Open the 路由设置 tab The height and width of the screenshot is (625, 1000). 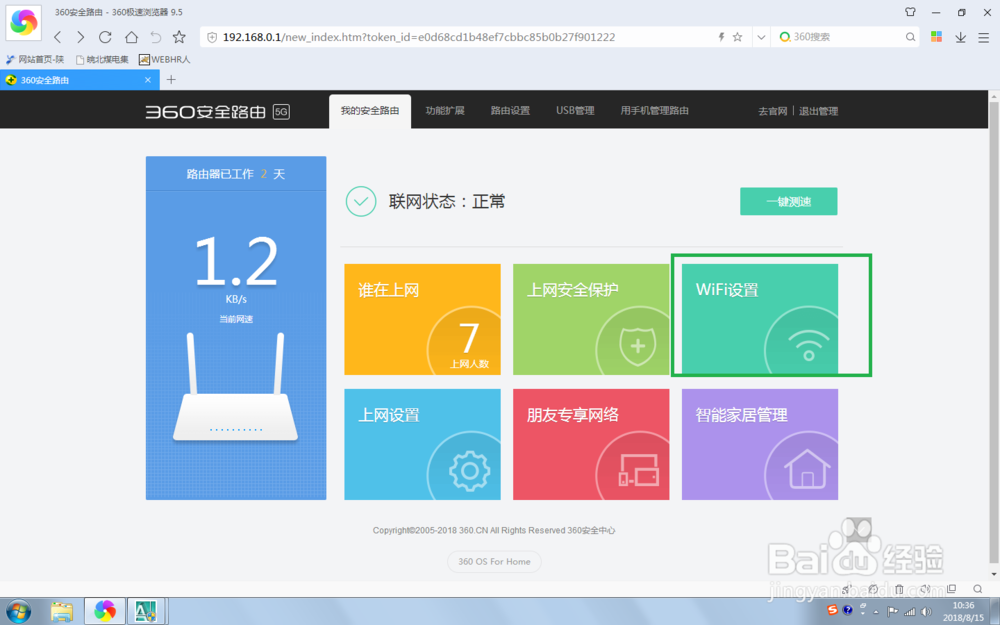(x=510, y=111)
